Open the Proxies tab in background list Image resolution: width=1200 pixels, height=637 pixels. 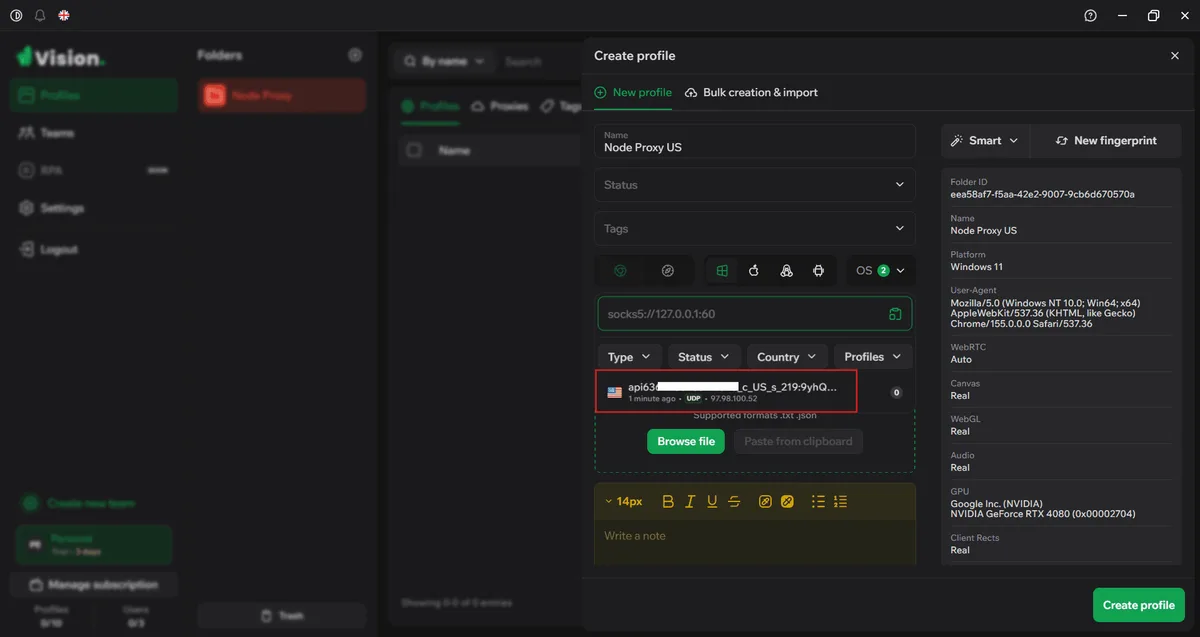coord(500,106)
